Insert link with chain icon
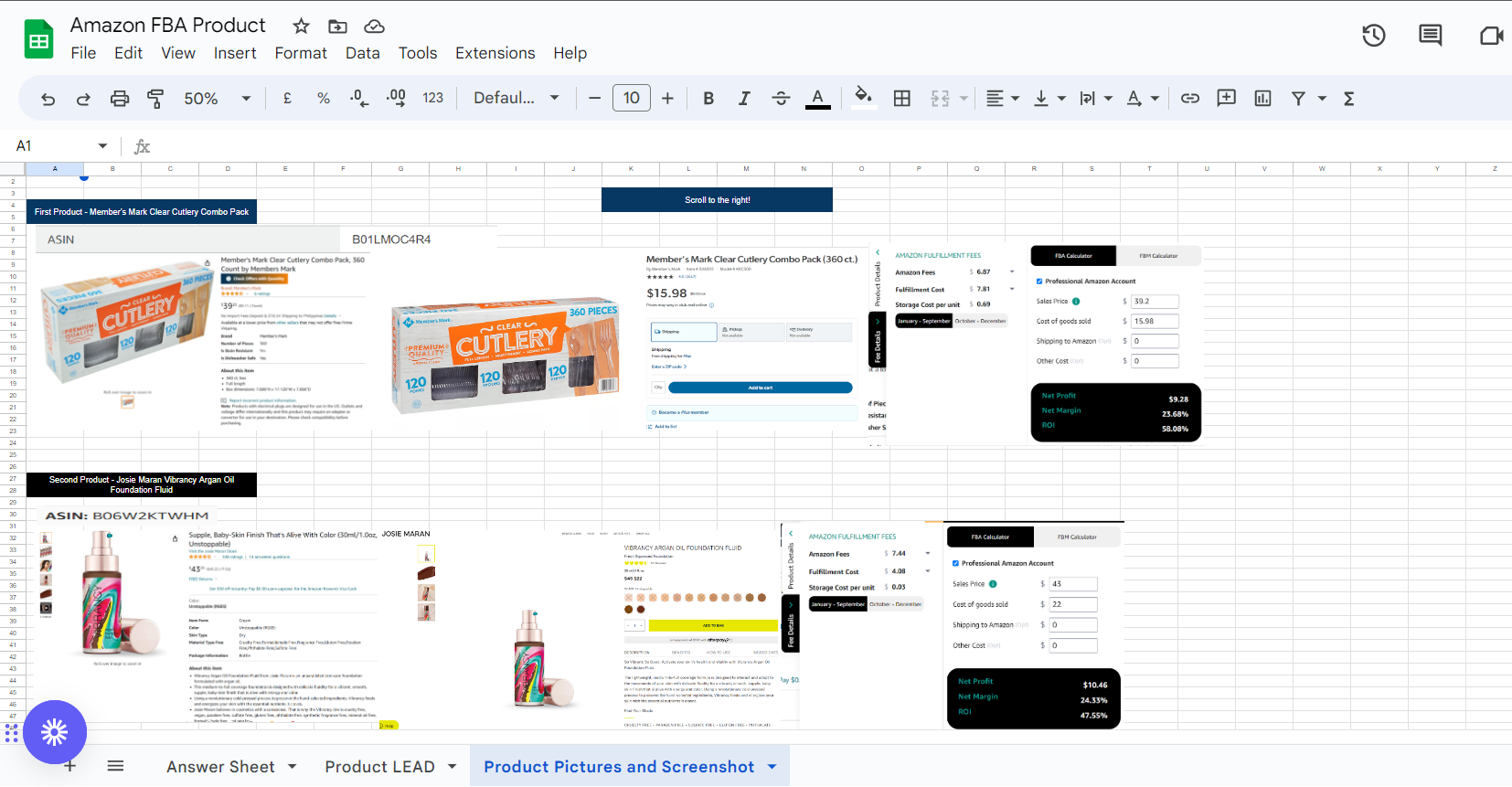Image resolution: width=1512 pixels, height=787 pixels. tap(1190, 98)
